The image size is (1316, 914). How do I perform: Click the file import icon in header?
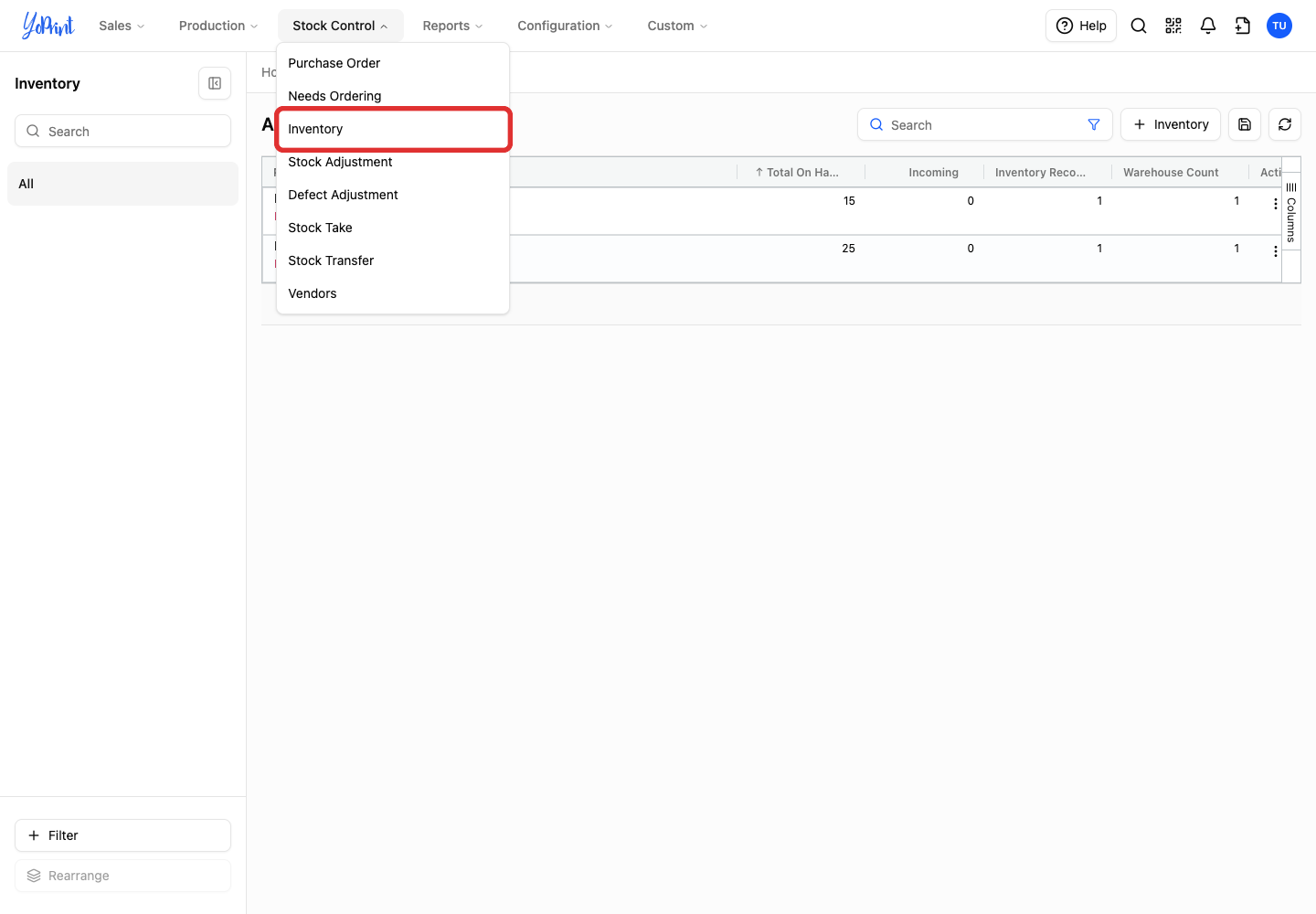(1243, 26)
